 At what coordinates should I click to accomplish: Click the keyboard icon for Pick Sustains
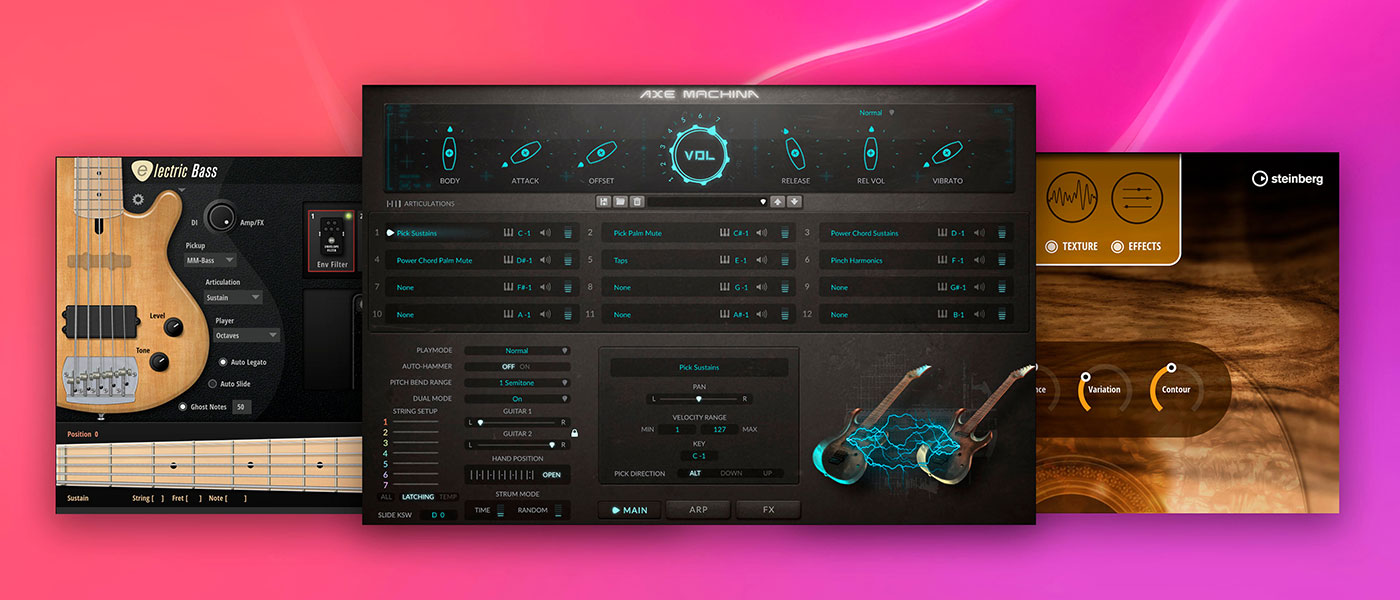[507, 233]
